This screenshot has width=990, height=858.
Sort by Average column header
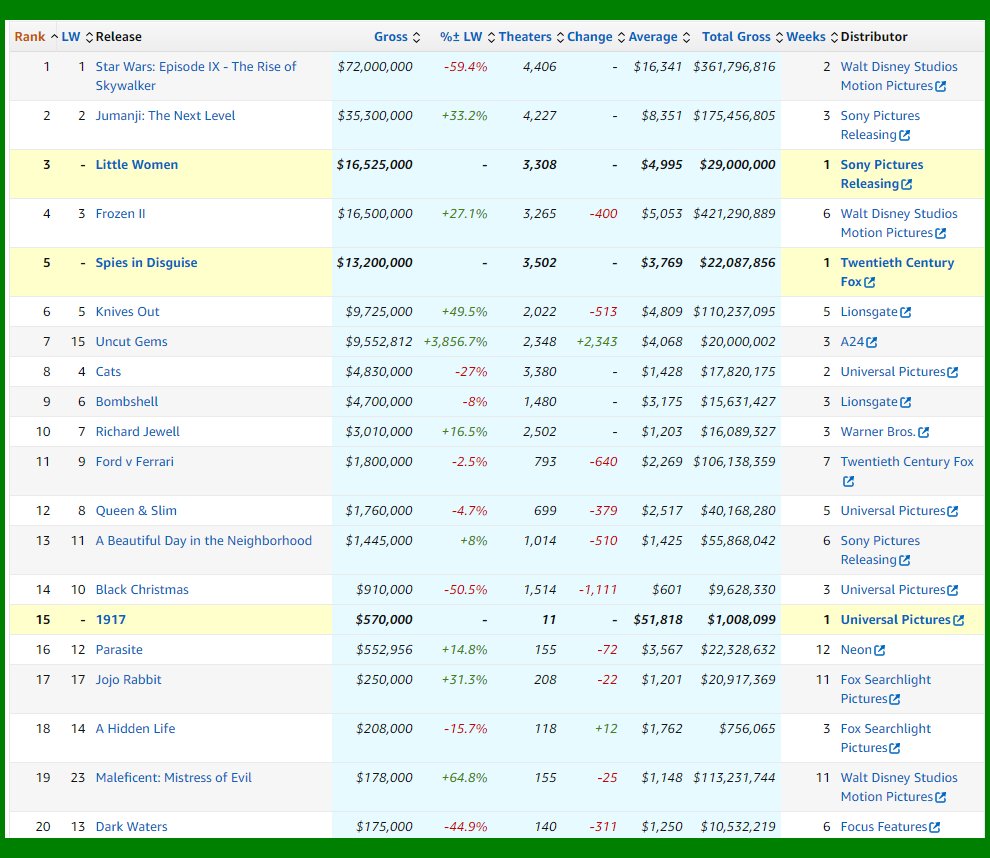tap(653, 37)
